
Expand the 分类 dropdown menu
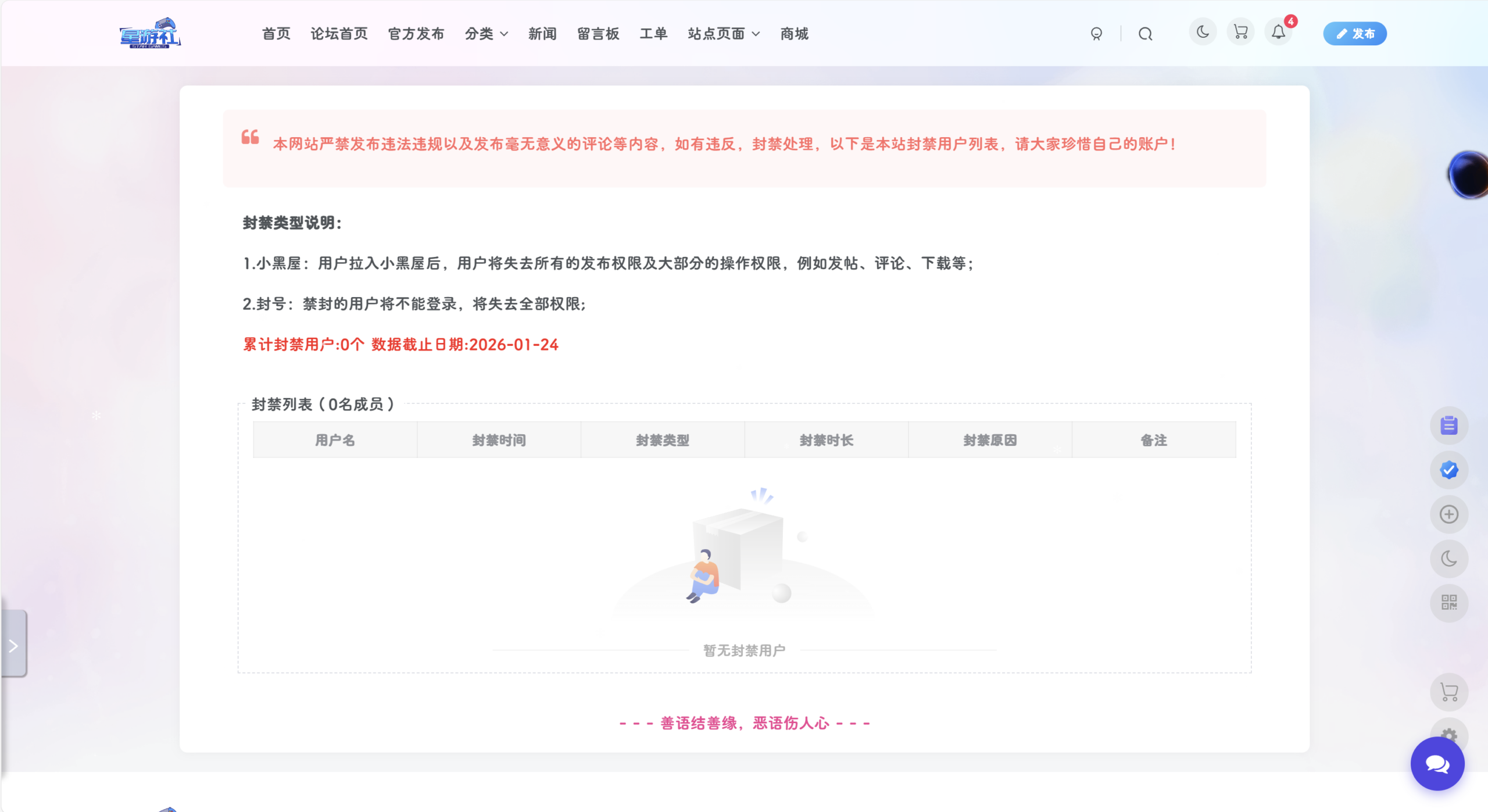pos(486,34)
